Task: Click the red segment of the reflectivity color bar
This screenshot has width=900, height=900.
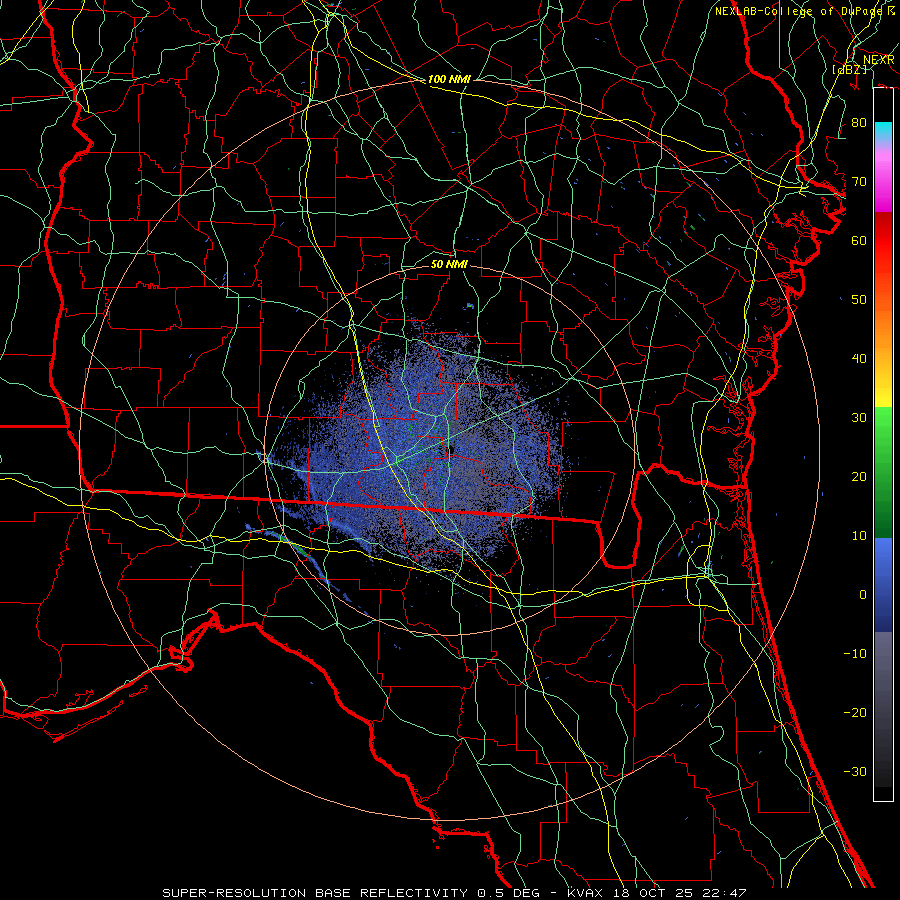Action: click(x=883, y=242)
